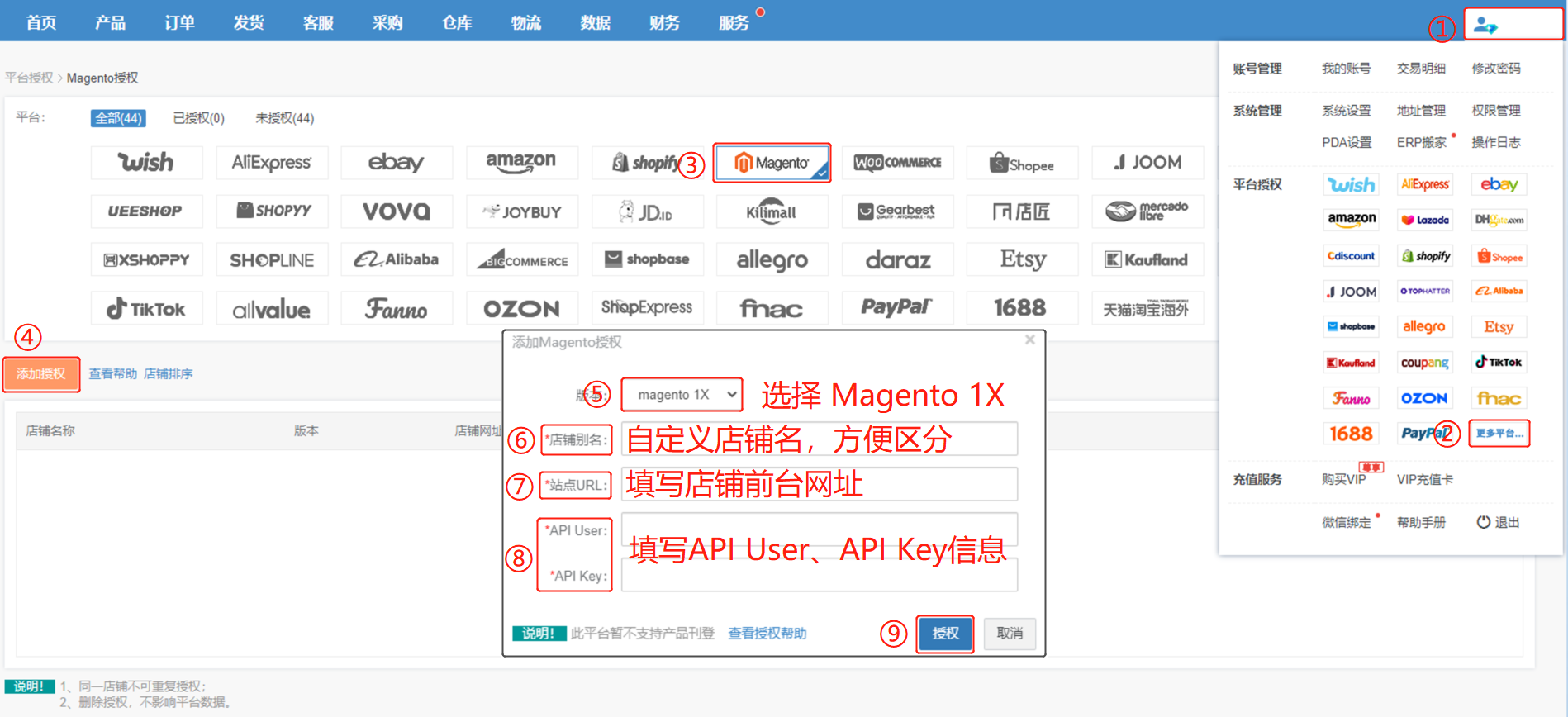Open the 查看帮助 link
1568x717 pixels.
click(112, 373)
